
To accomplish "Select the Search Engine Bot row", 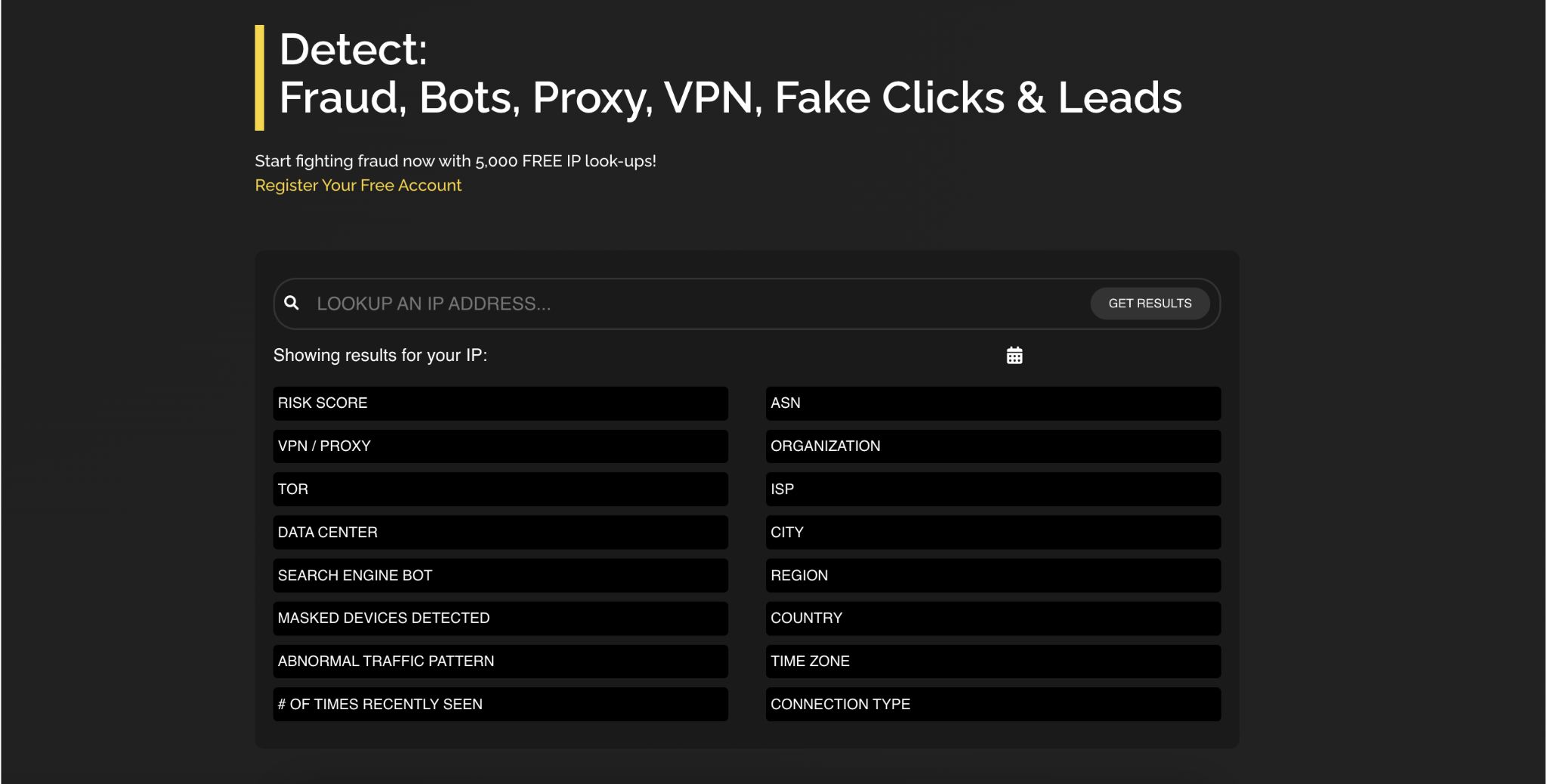I will [500, 576].
